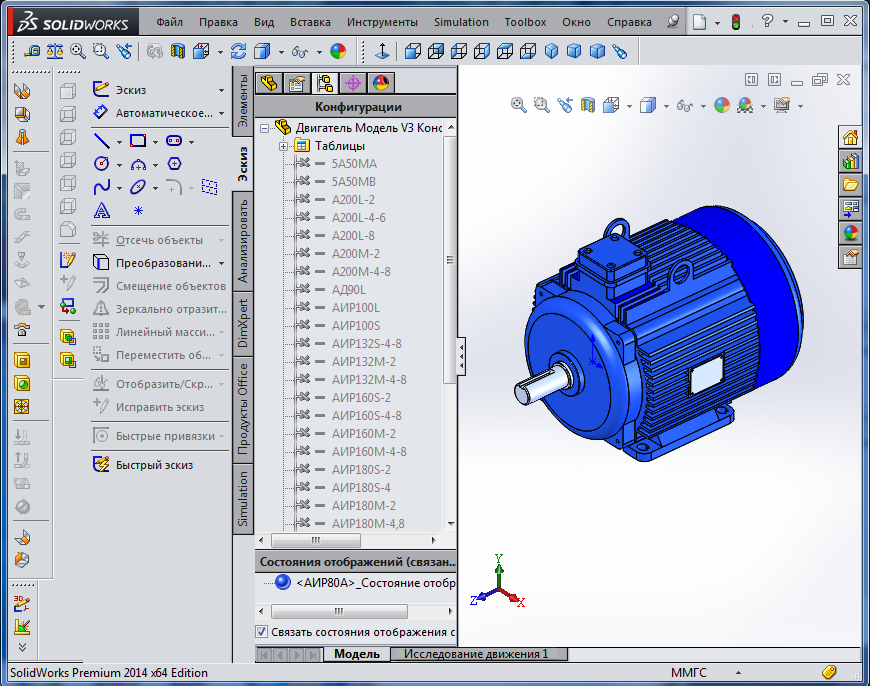Image resolution: width=870 pixels, height=686 pixels.
Task: Click Rebuild icon in top toolbar
Action: pyautogui.click(x=238, y=52)
